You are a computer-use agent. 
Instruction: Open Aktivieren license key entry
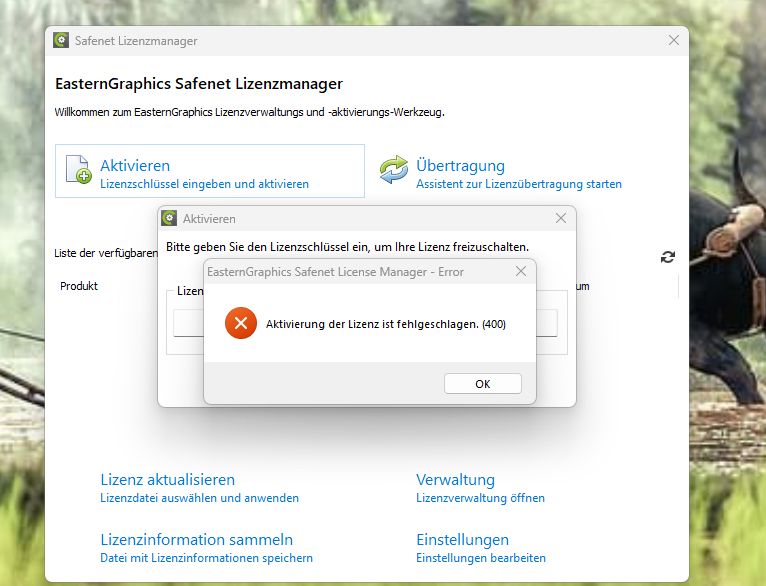pyautogui.click(x=210, y=171)
